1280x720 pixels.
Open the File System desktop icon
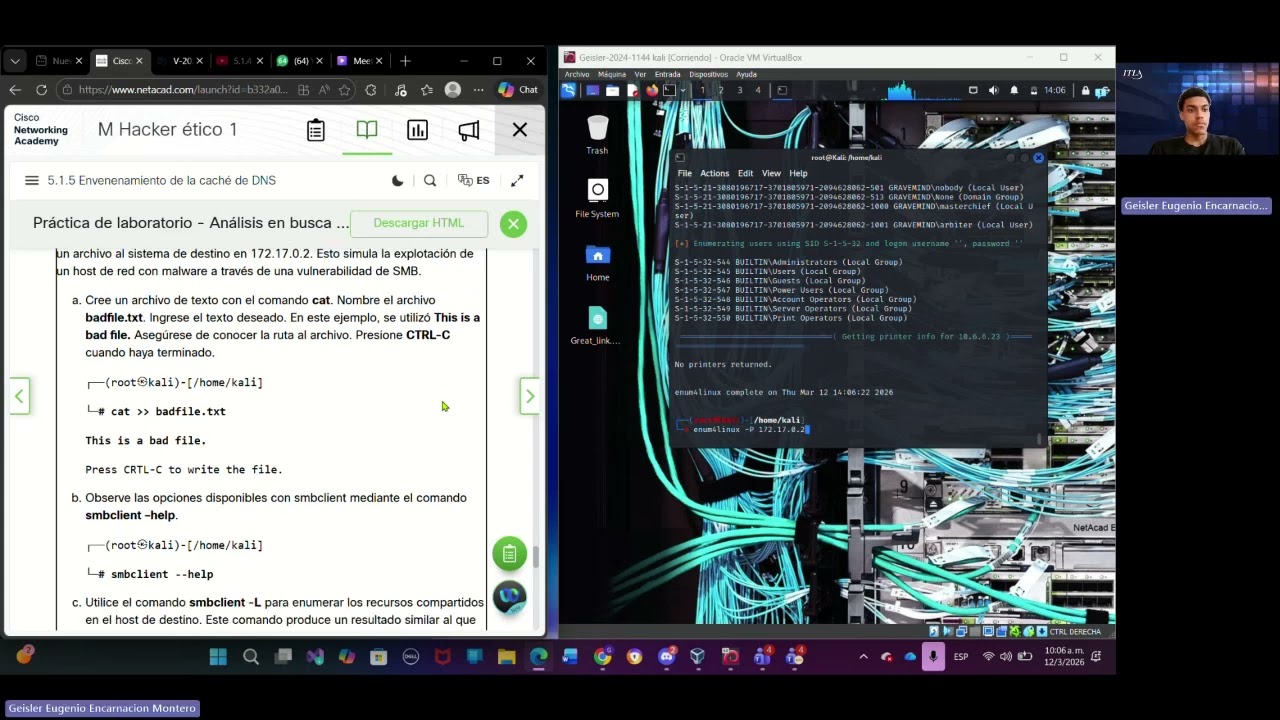click(597, 198)
